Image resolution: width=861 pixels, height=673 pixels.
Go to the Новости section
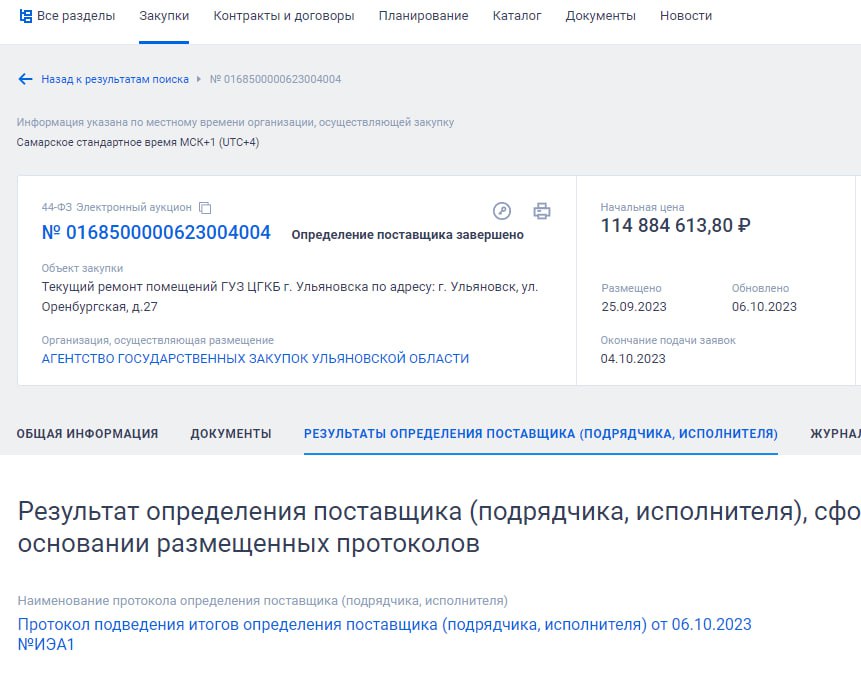[x=686, y=16]
